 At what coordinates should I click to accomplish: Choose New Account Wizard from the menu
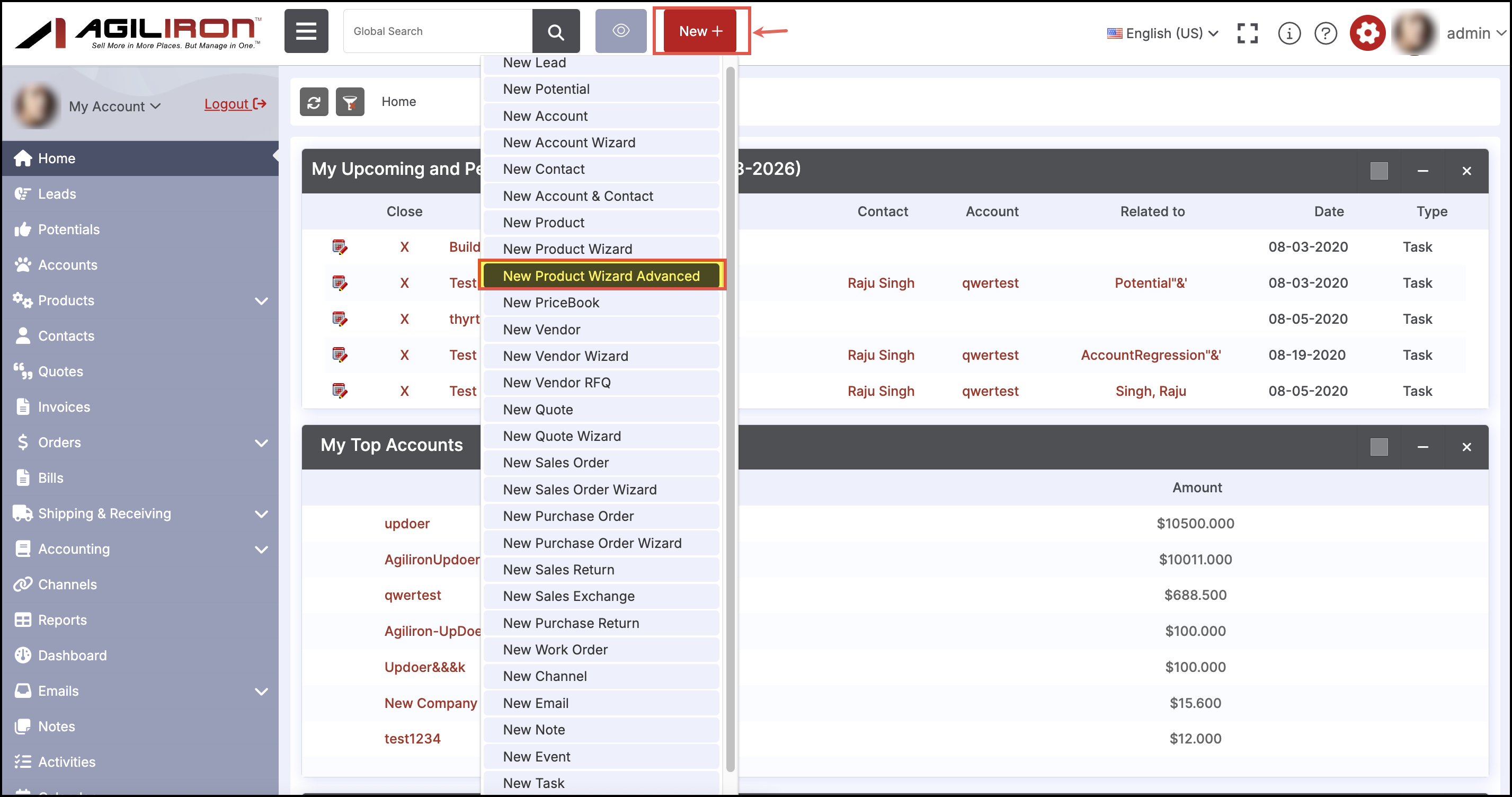point(602,143)
